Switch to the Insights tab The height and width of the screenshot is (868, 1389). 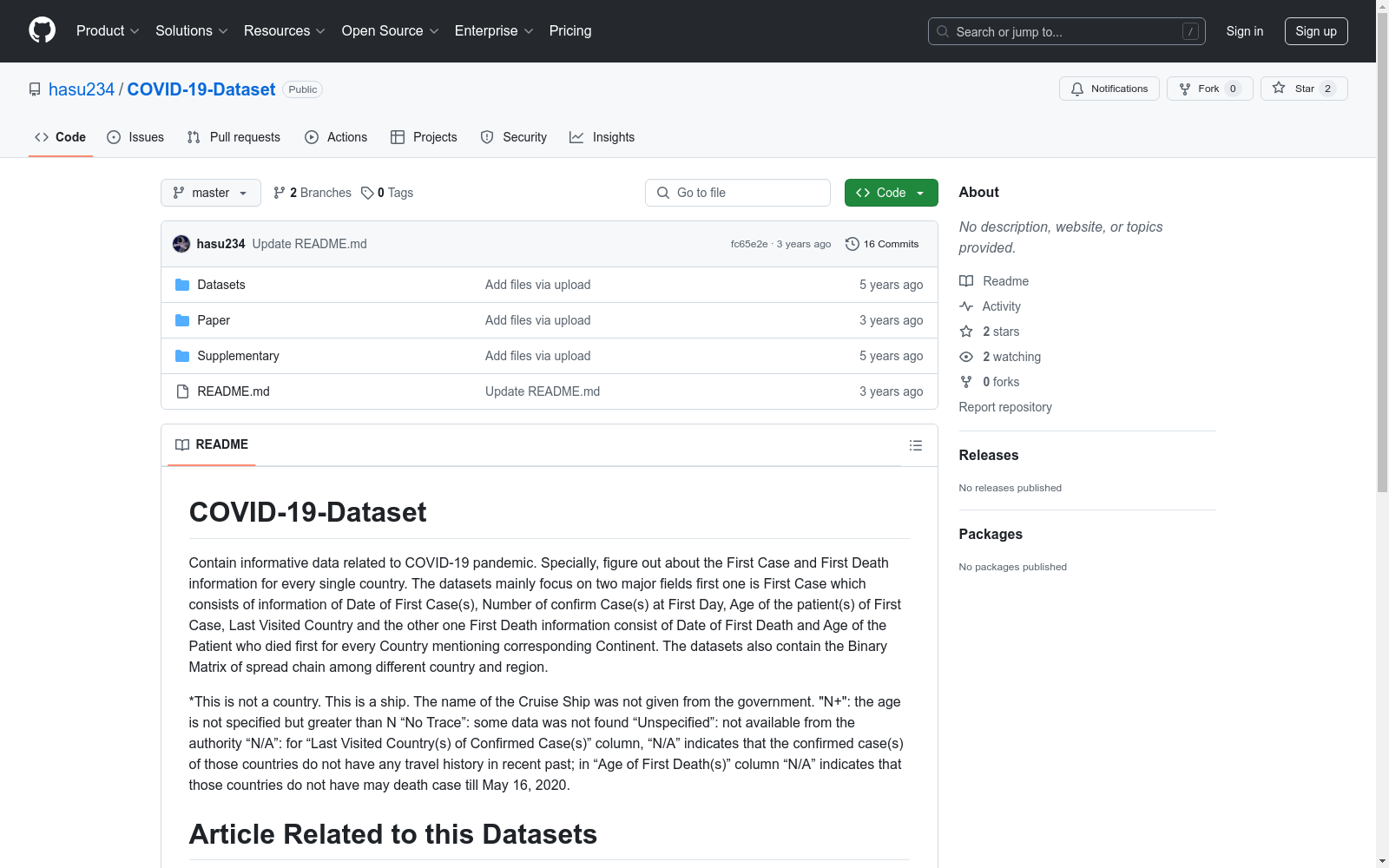tap(602, 137)
